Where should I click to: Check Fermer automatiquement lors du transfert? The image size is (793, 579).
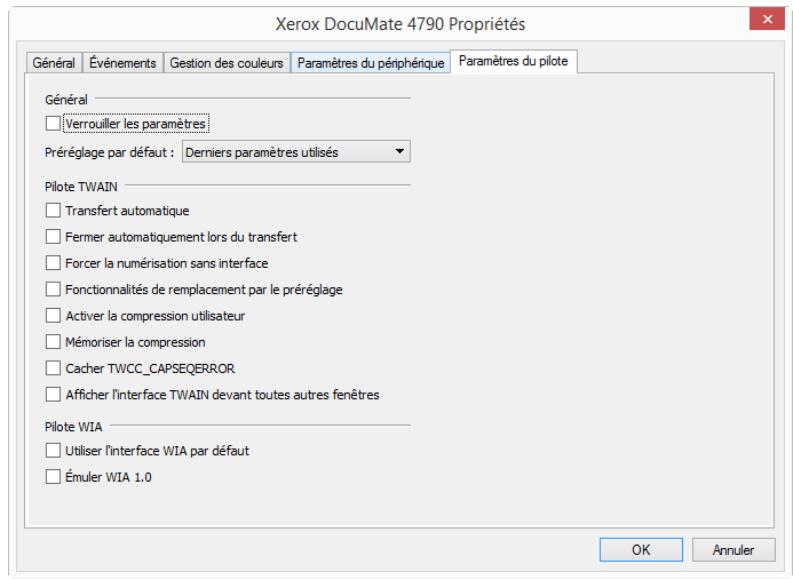click(x=53, y=237)
